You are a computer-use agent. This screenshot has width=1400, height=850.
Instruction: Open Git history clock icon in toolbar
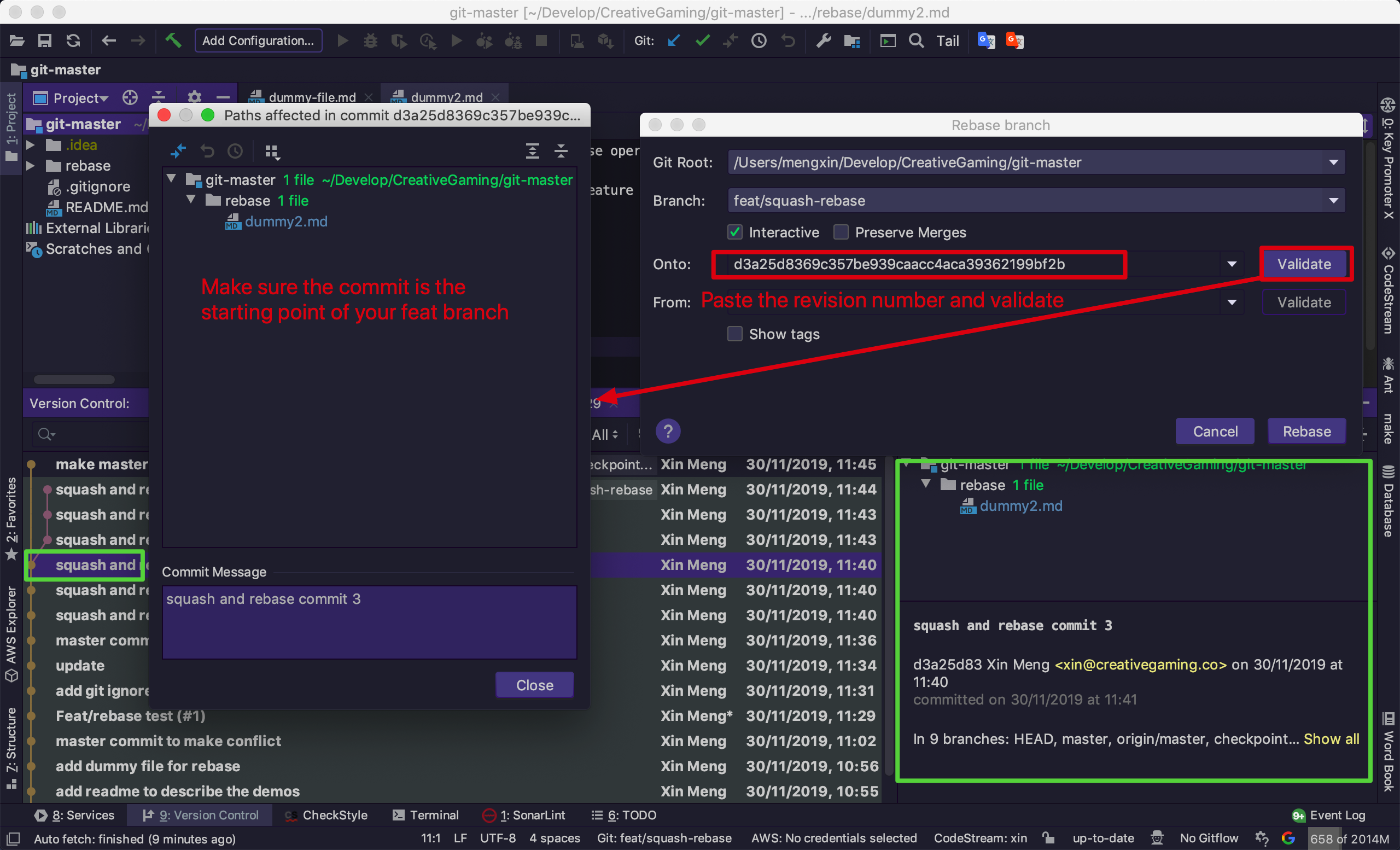point(759,41)
